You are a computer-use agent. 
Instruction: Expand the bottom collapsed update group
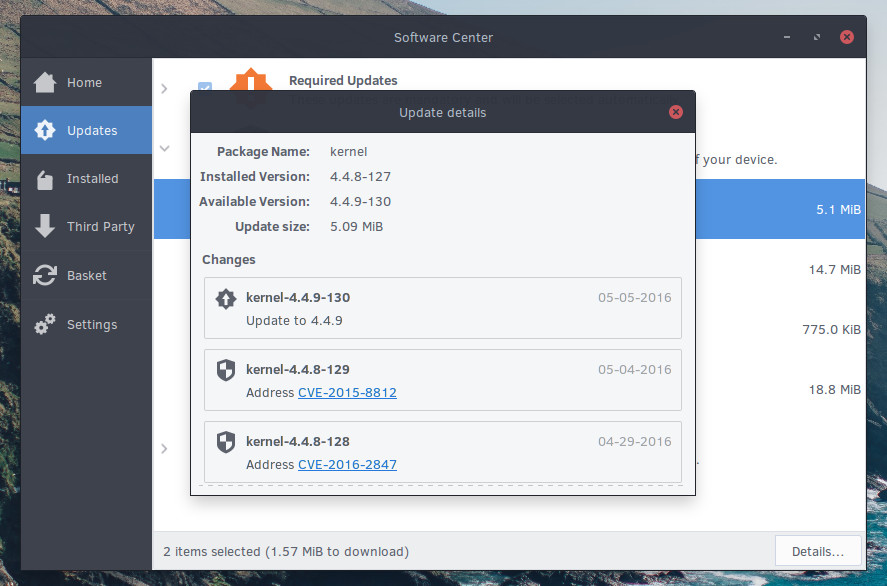165,448
